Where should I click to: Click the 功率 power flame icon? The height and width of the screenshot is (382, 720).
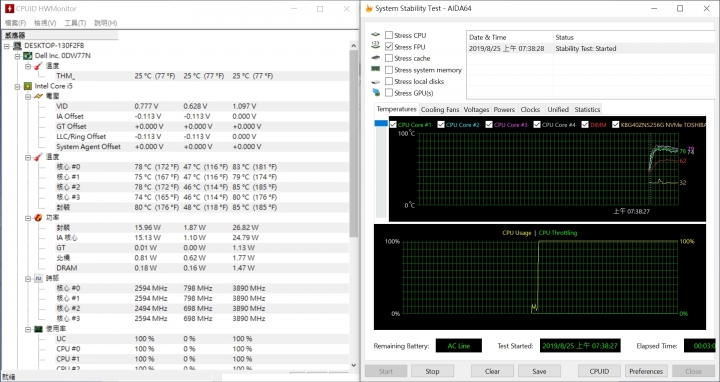pos(39,218)
